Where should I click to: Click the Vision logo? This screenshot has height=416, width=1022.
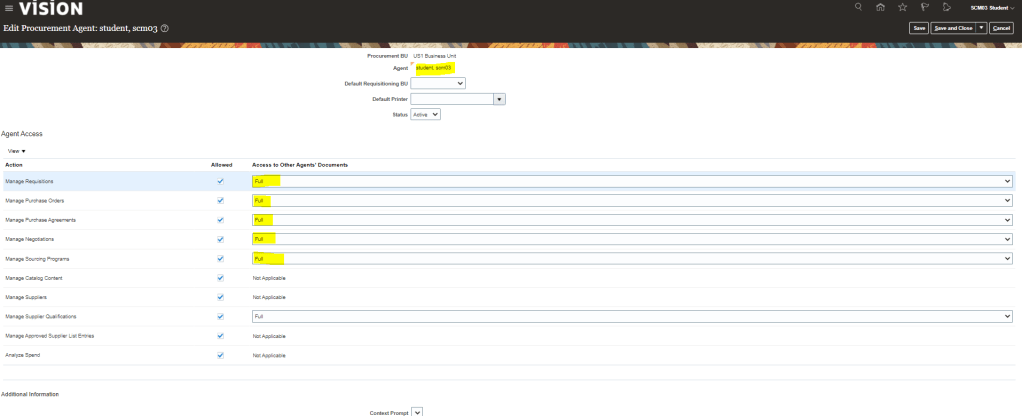(50, 9)
